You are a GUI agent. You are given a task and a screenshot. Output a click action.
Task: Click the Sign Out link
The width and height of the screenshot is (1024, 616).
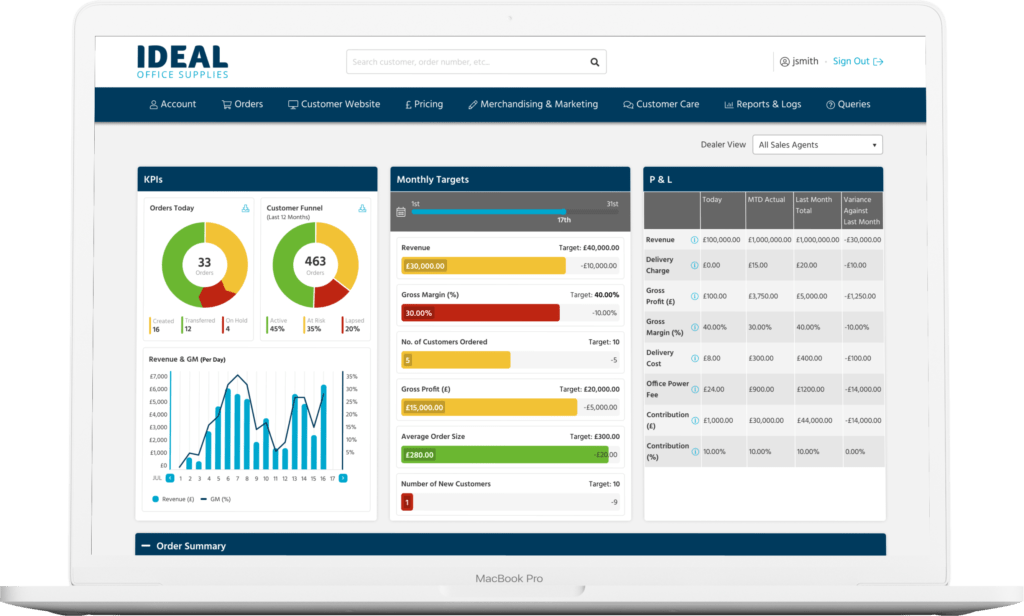click(857, 62)
